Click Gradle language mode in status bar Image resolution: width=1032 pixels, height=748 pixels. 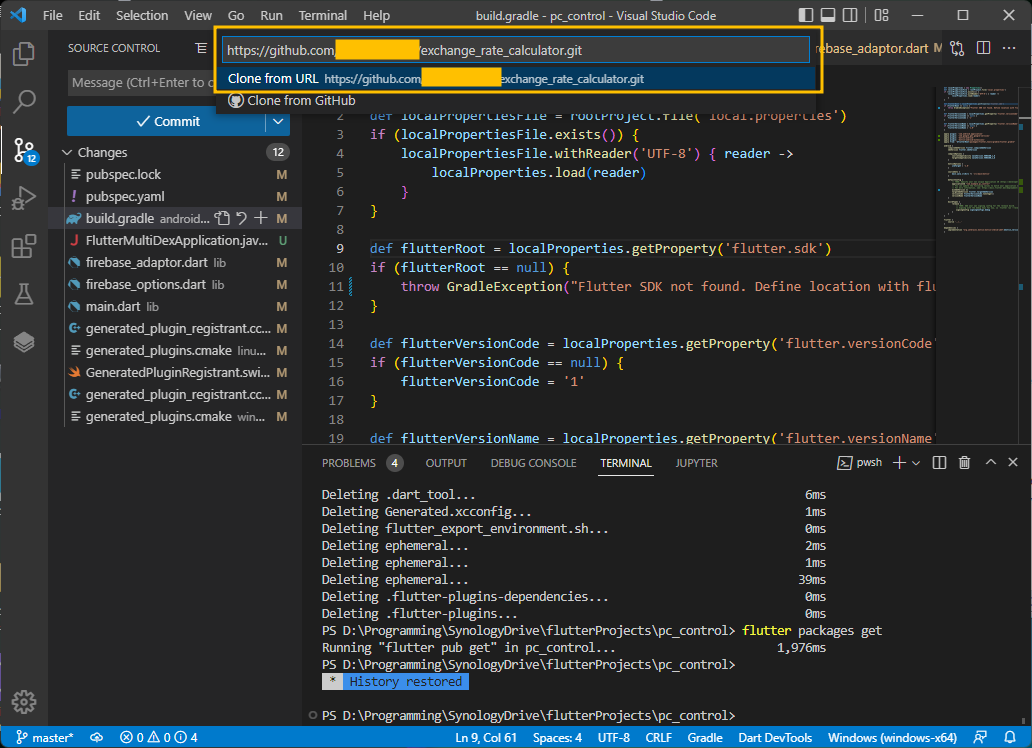[x=705, y=737]
